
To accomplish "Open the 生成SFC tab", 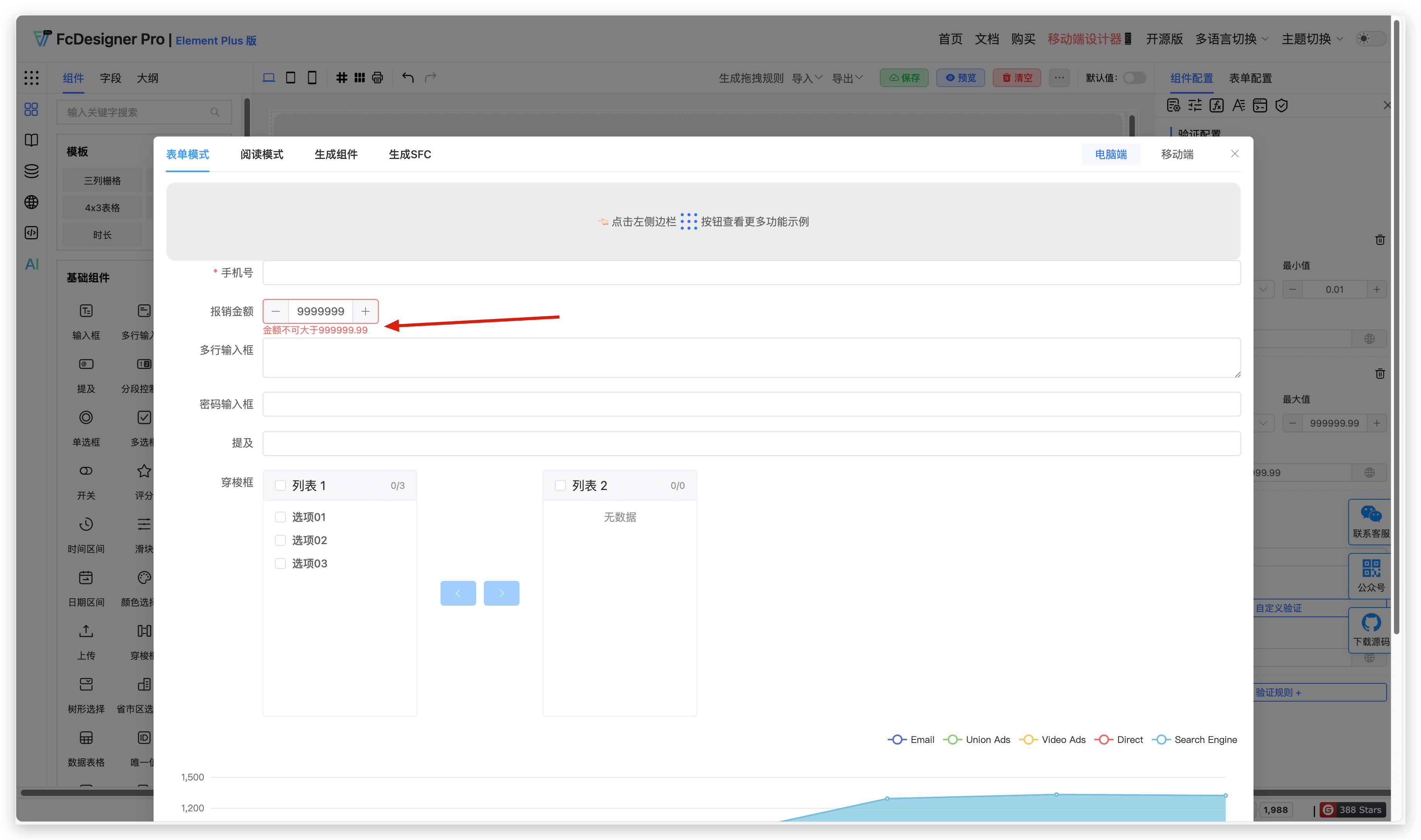I will tap(410, 155).
